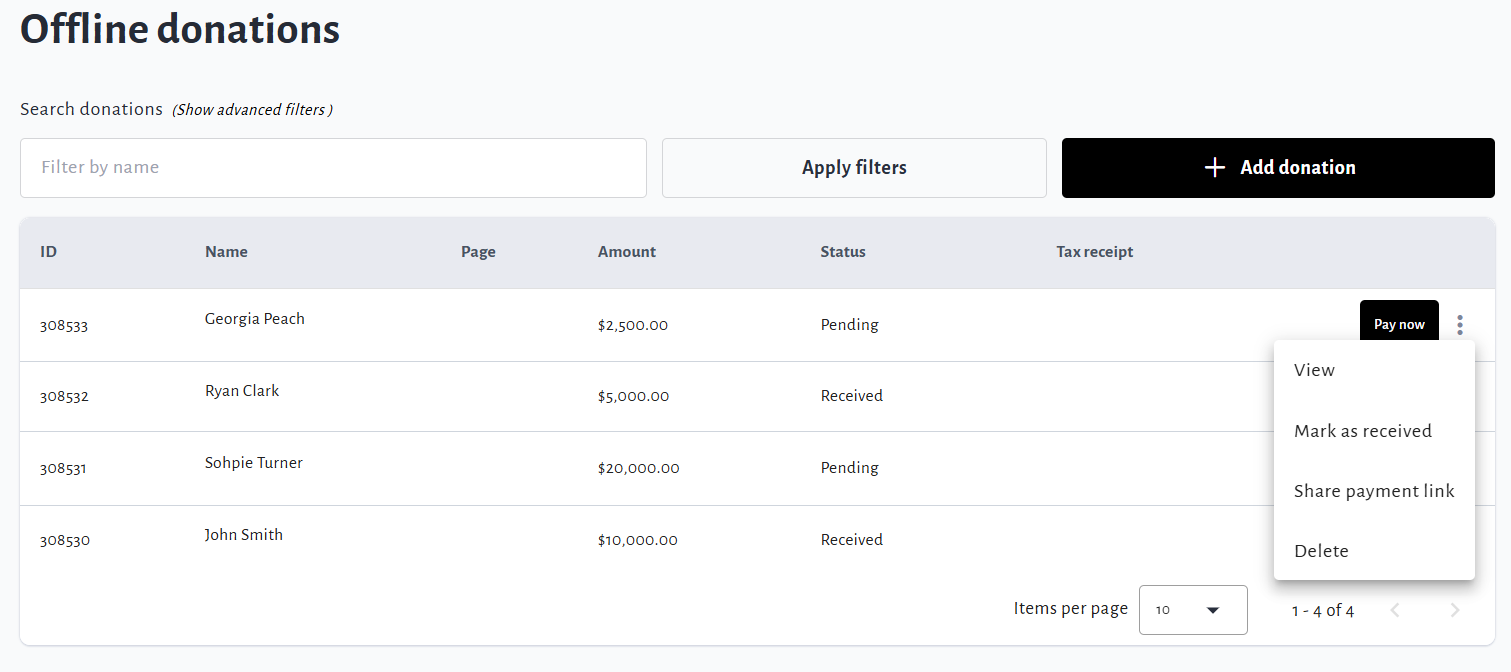The image size is (1511, 672).
Task: Show advanced filters link
Action: [252, 110]
